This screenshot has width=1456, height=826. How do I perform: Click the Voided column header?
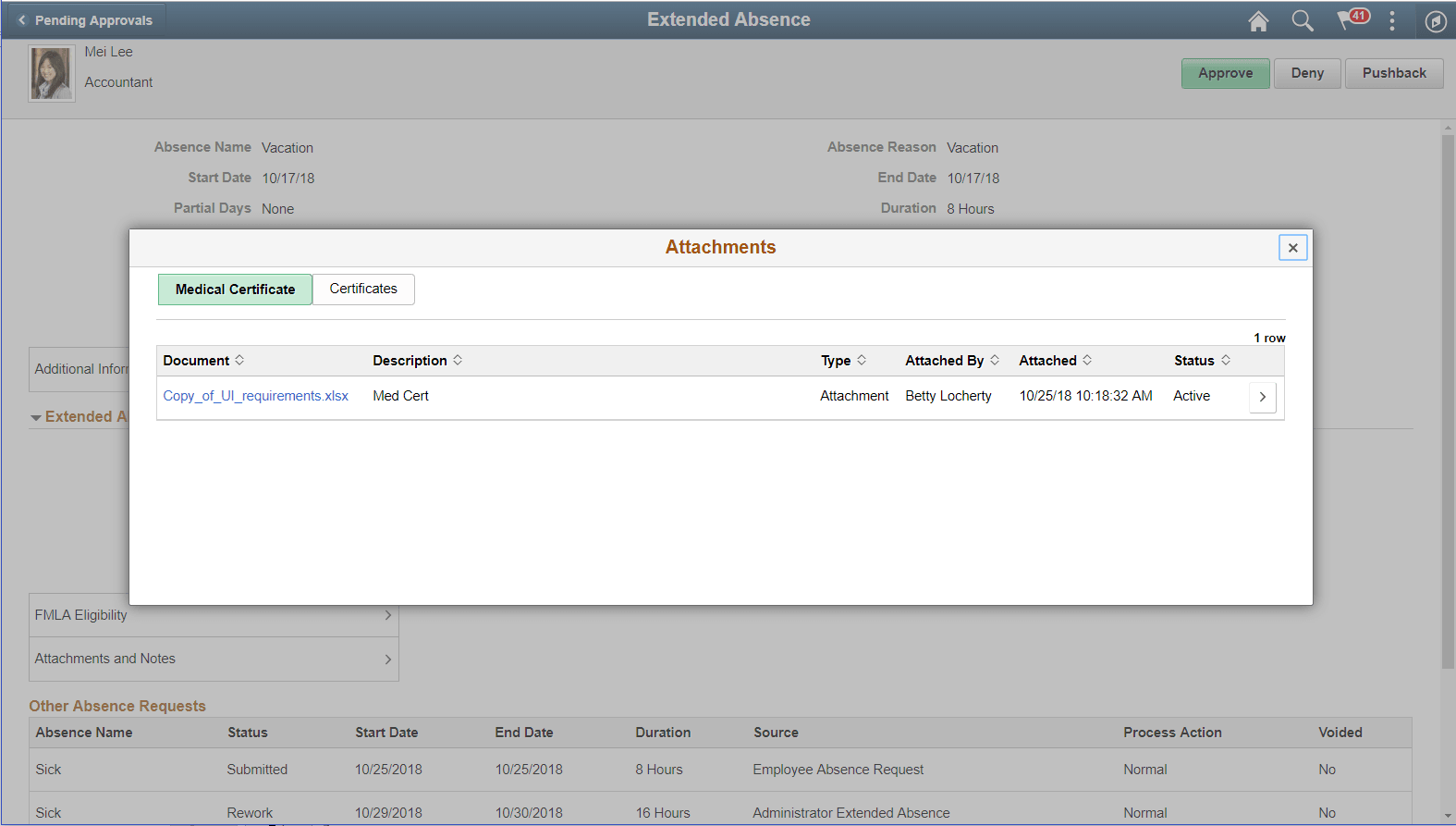pyautogui.click(x=1340, y=733)
